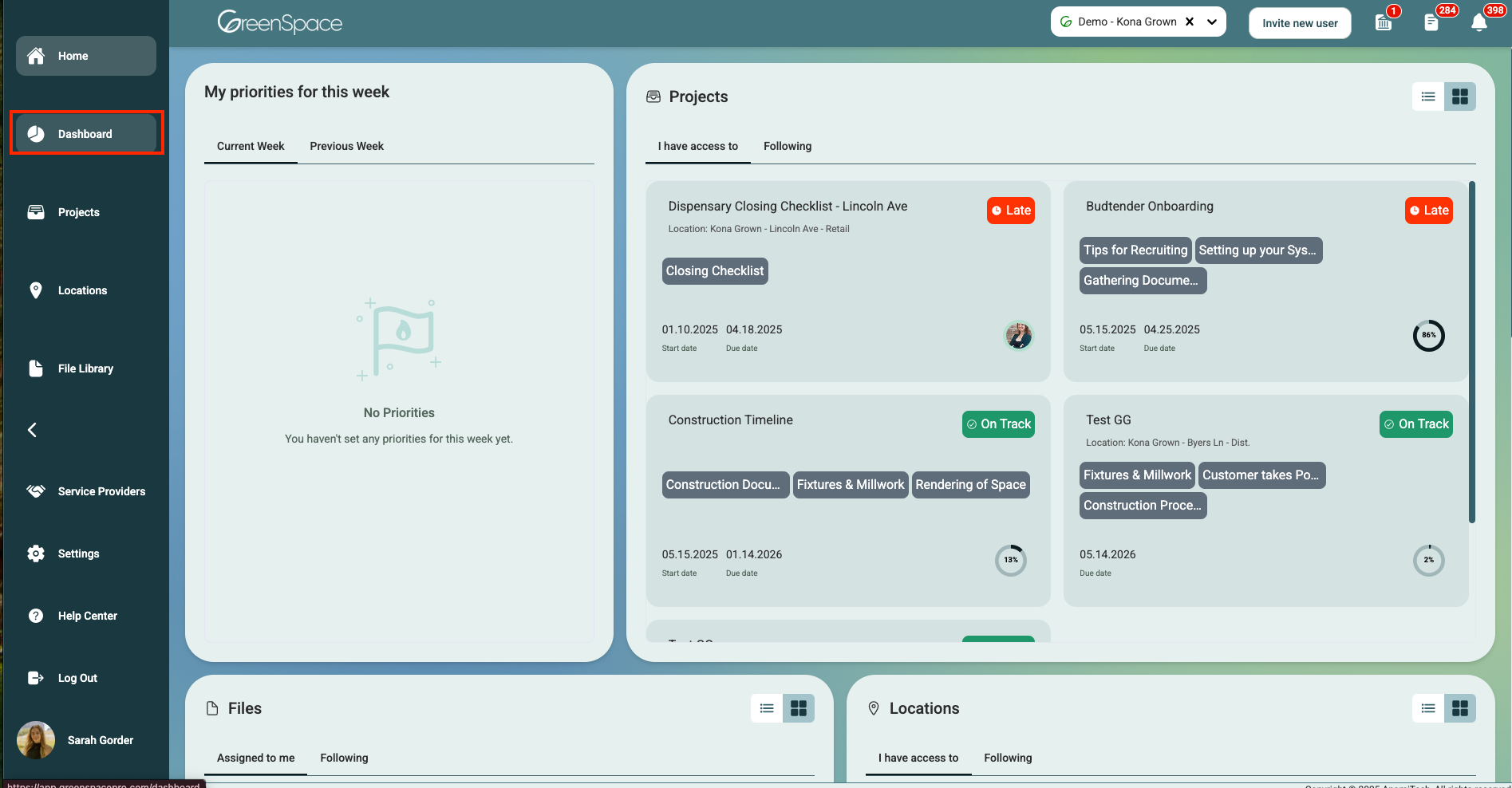Image resolution: width=1512 pixels, height=788 pixels.
Task: Switch Files to grid view
Action: click(799, 708)
